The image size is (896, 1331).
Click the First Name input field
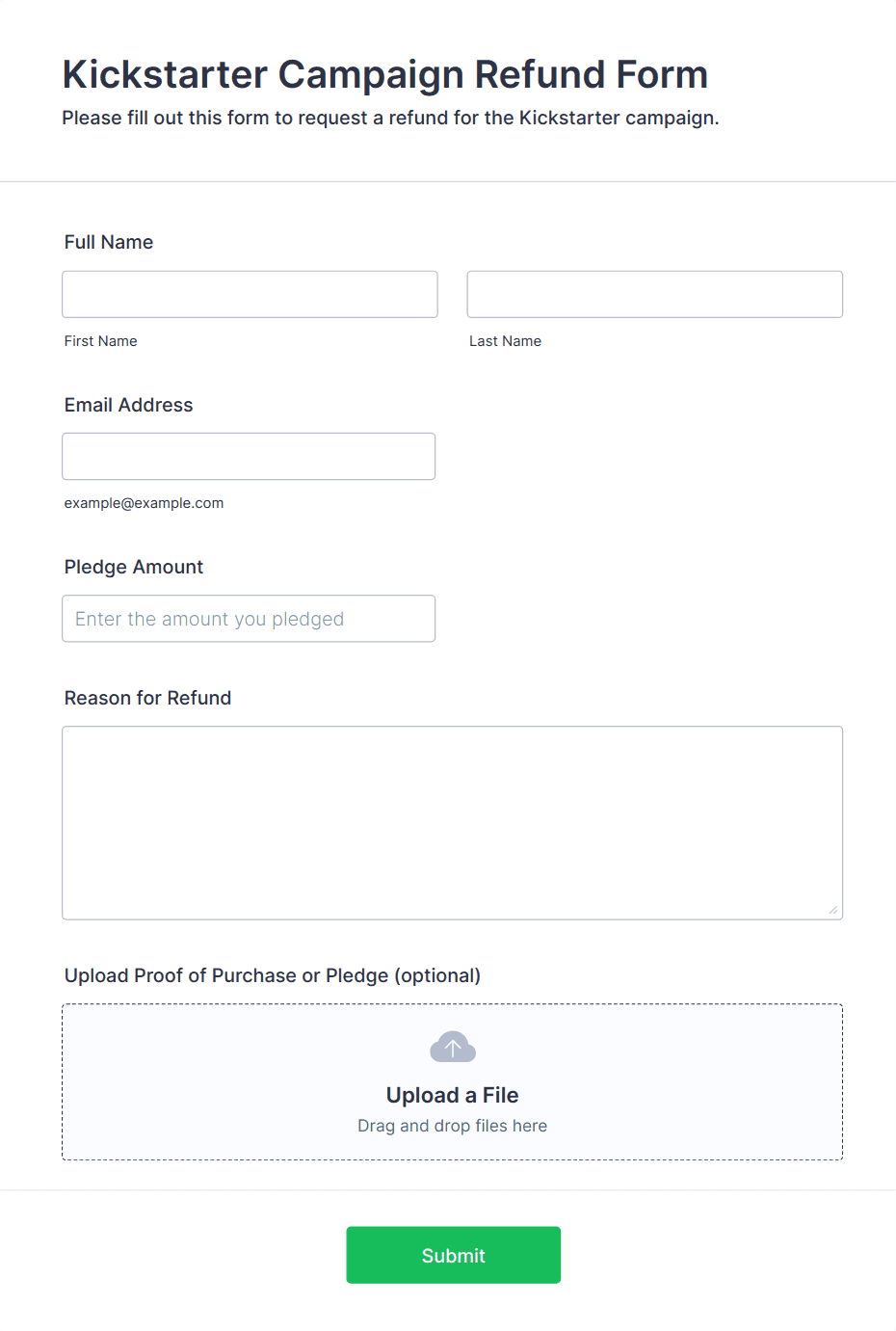coord(250,294)
